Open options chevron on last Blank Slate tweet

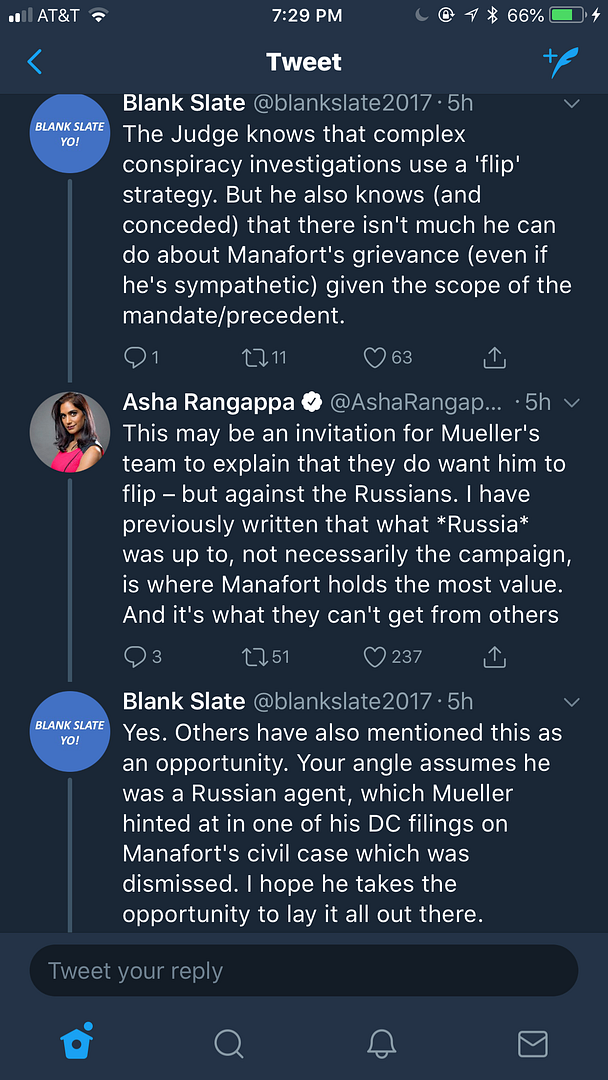click(572, 701)
